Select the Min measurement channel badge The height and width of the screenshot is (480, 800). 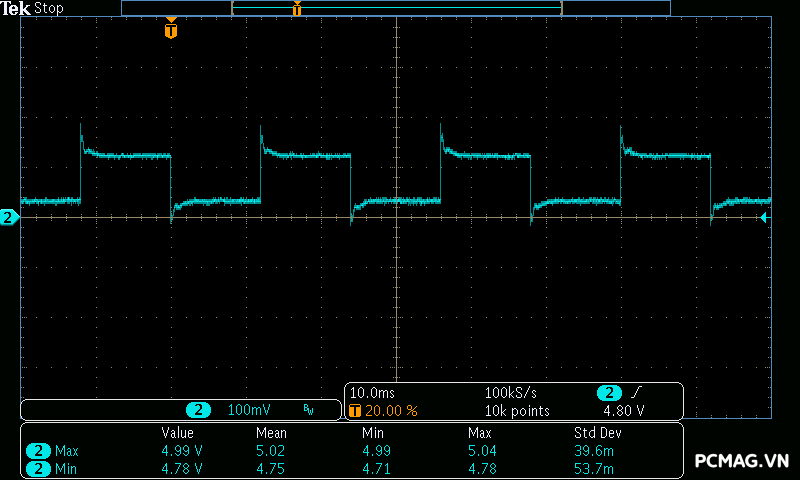pos(38,468)
